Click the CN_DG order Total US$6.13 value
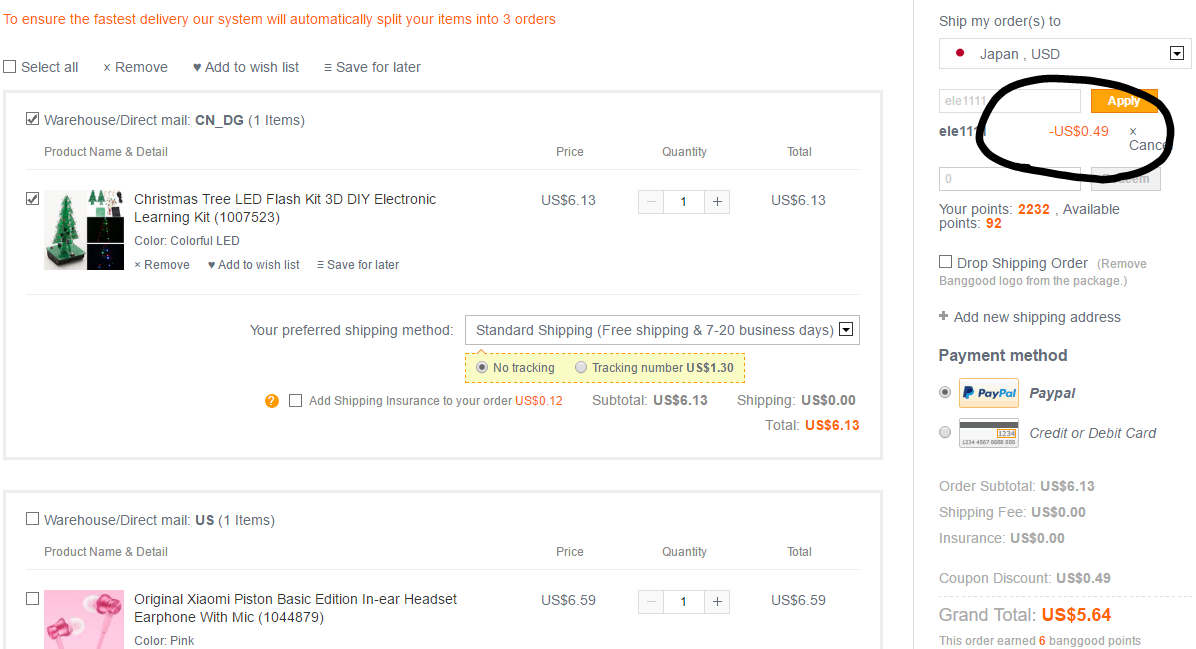The width and height of the screenshot is (1196, 649). [832, 426]
